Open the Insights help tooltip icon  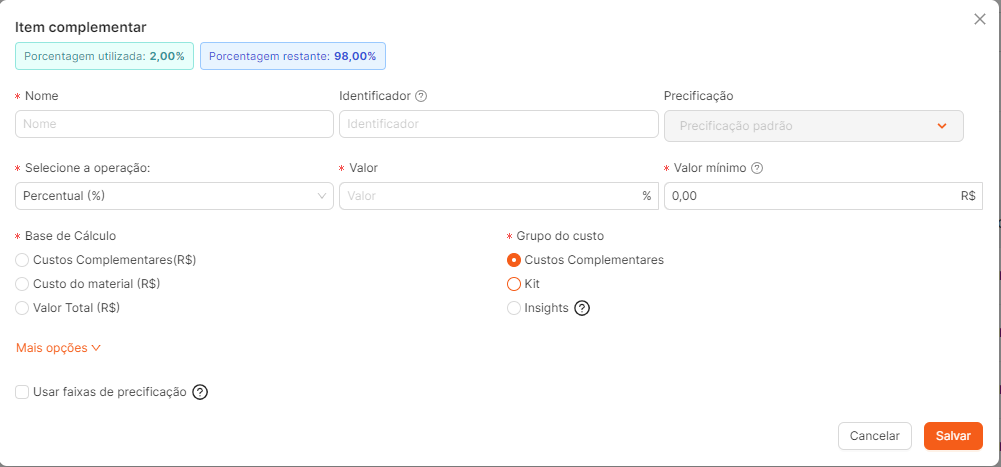(x=582, y=308)
